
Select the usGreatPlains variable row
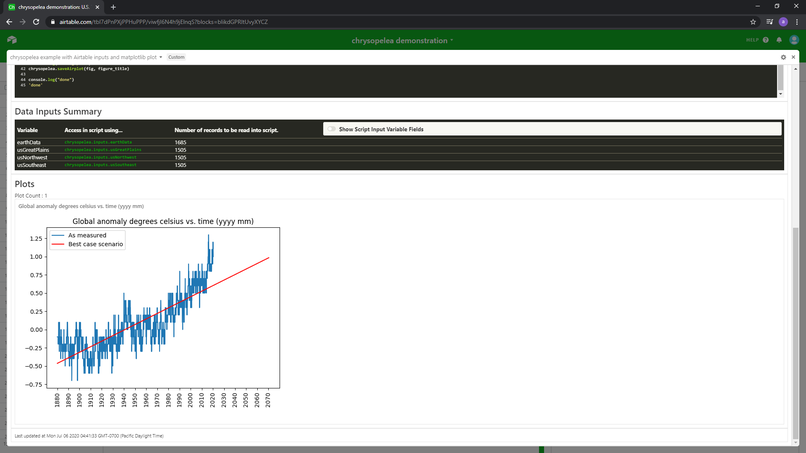tap(399, 150)
